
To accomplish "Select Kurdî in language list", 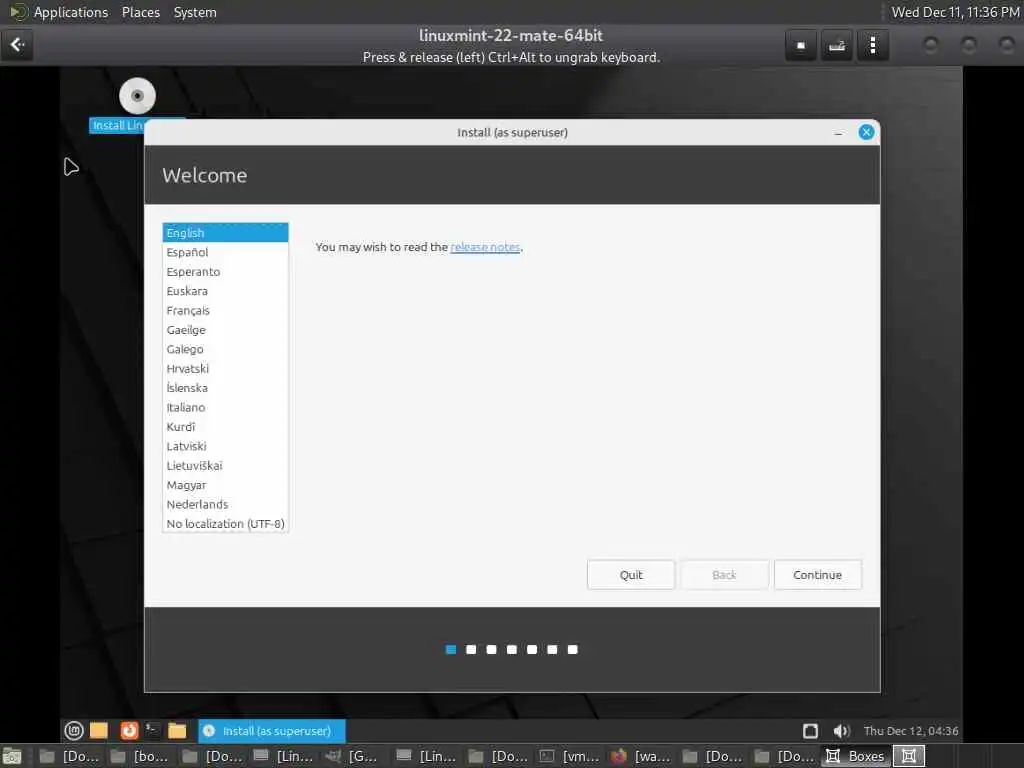I will point(225,426).
